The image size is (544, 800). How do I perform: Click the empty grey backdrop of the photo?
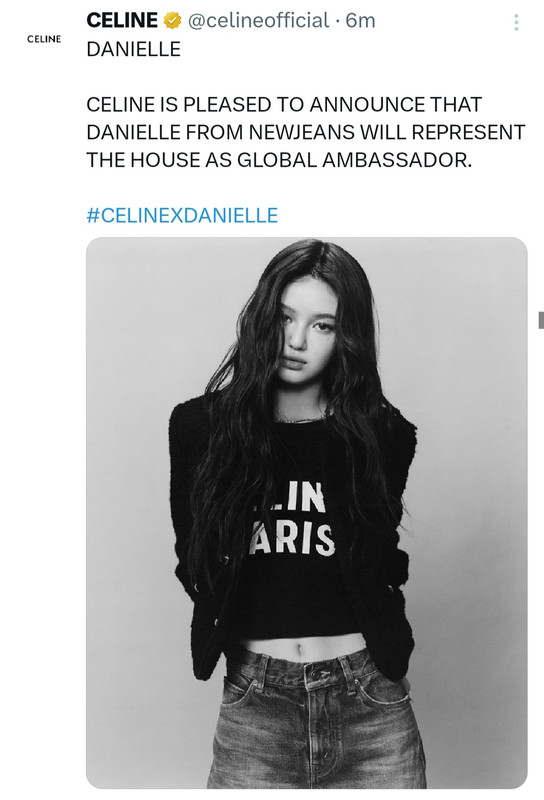(469, 408)
